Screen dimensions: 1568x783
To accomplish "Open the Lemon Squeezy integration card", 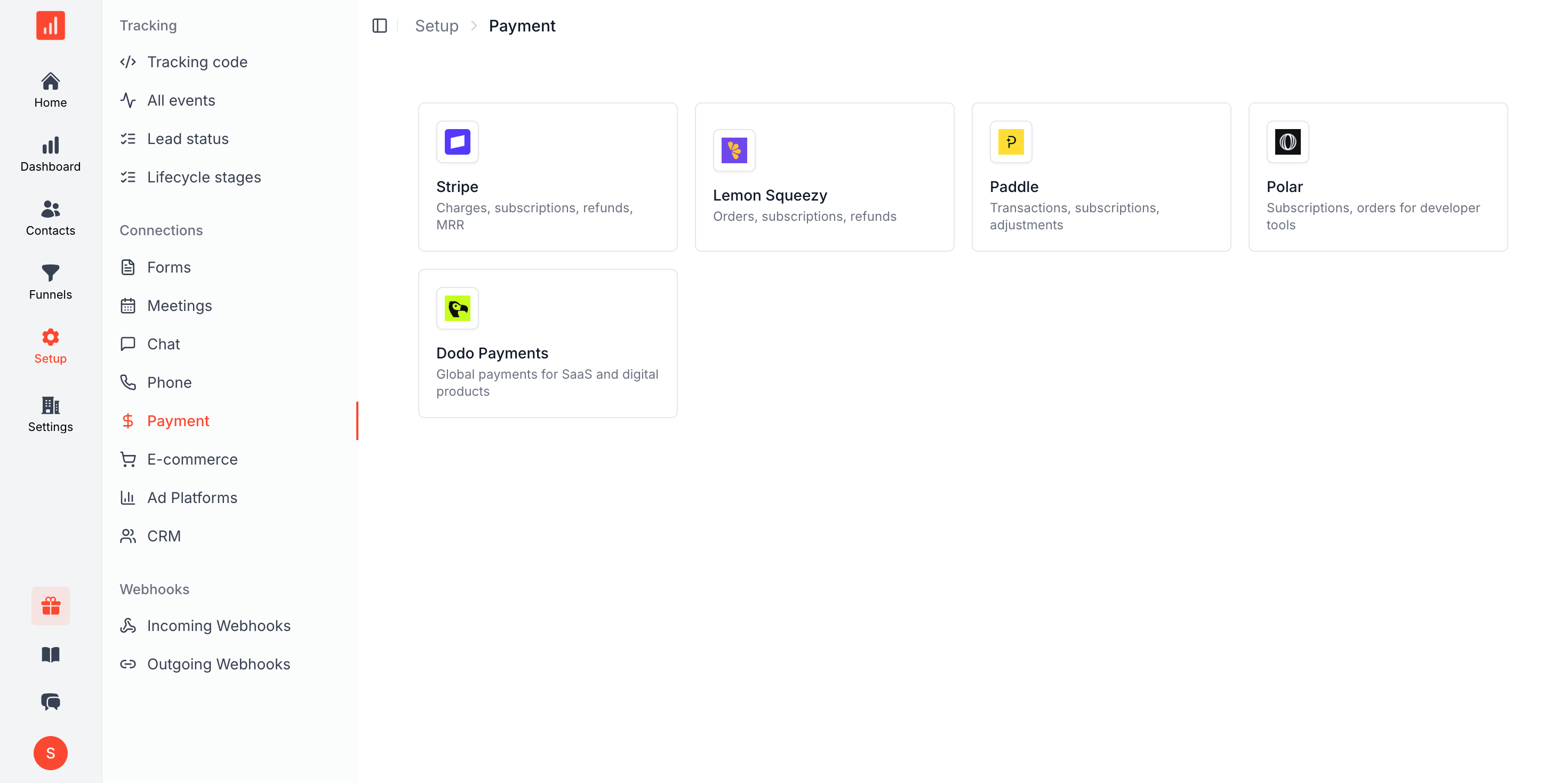I will [824, 177].
